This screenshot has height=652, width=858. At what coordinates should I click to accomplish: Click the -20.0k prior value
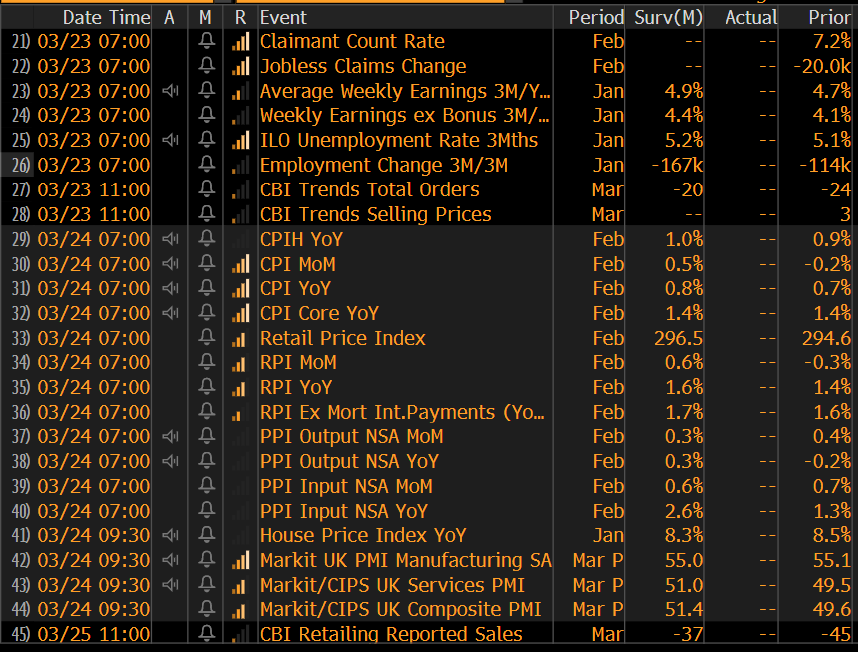[x=822, y=66]
